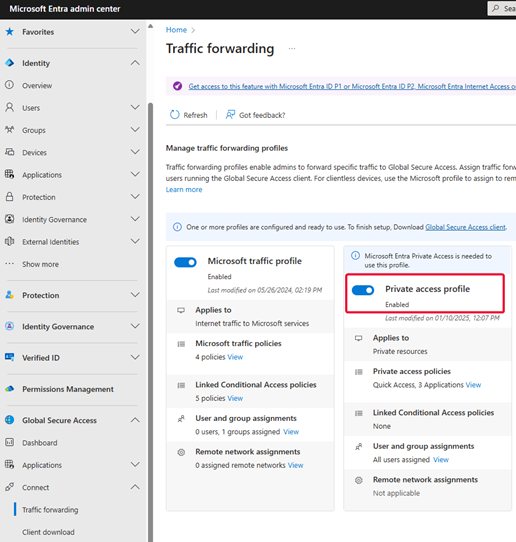Open Overview in the sidebar
Viewport: 516px width, 542px height.
(37, 85)
